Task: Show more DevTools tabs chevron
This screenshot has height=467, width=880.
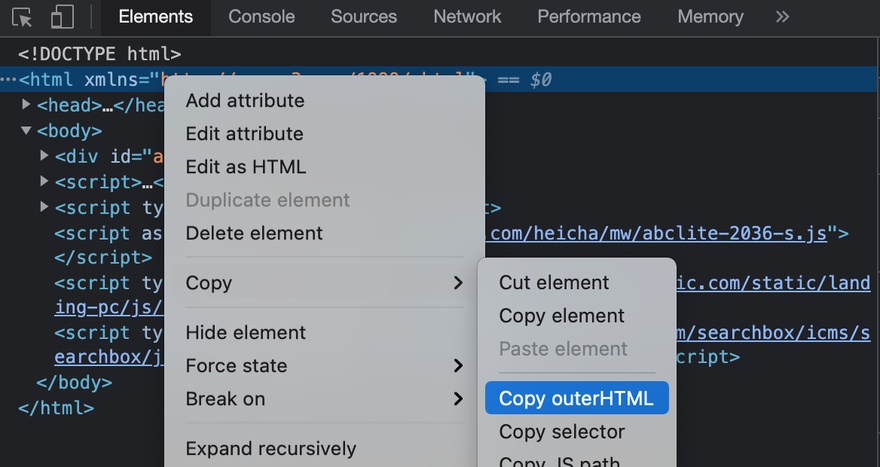Action: coord(782,17)
